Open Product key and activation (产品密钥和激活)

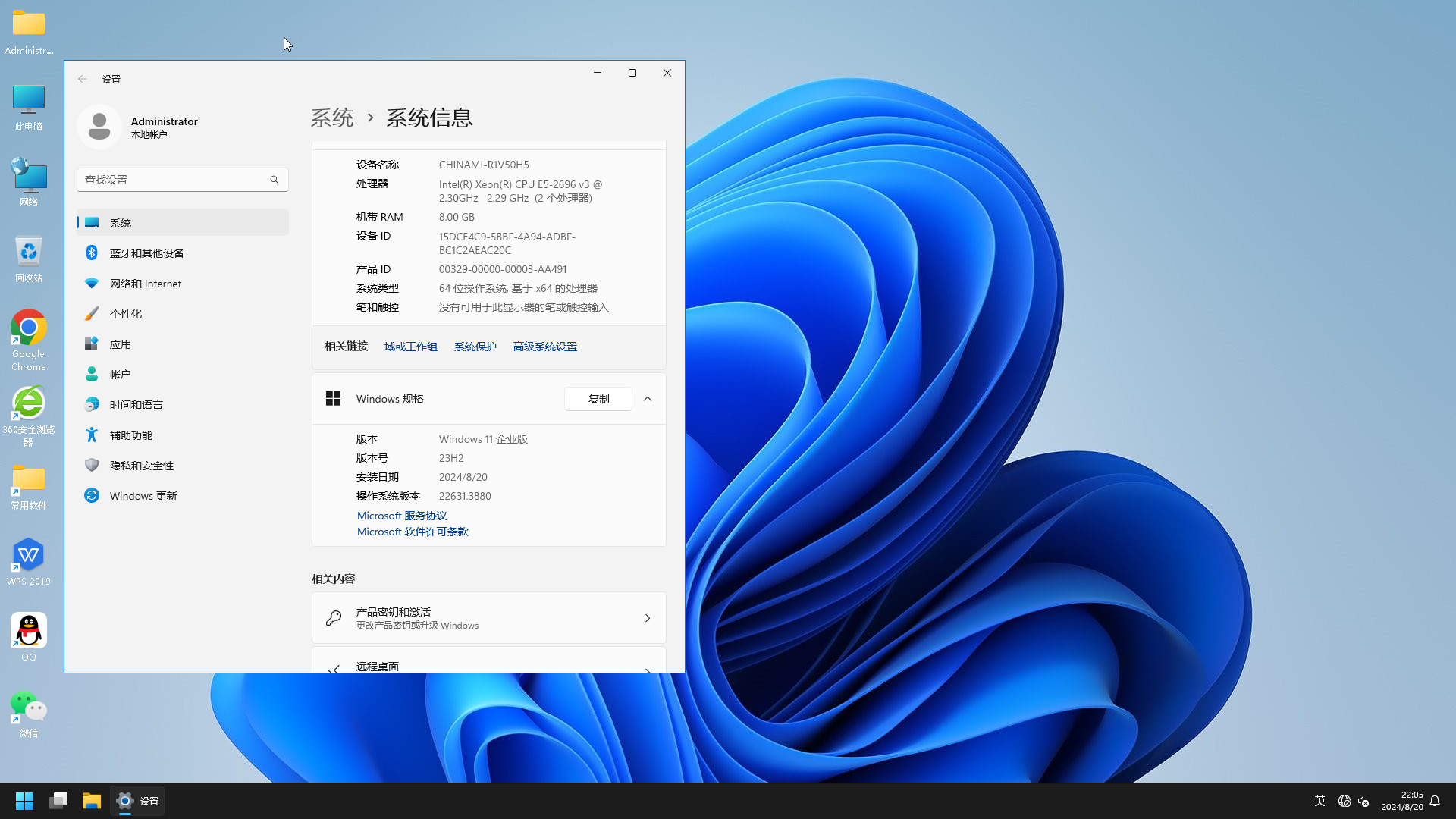tap(489, 618)
